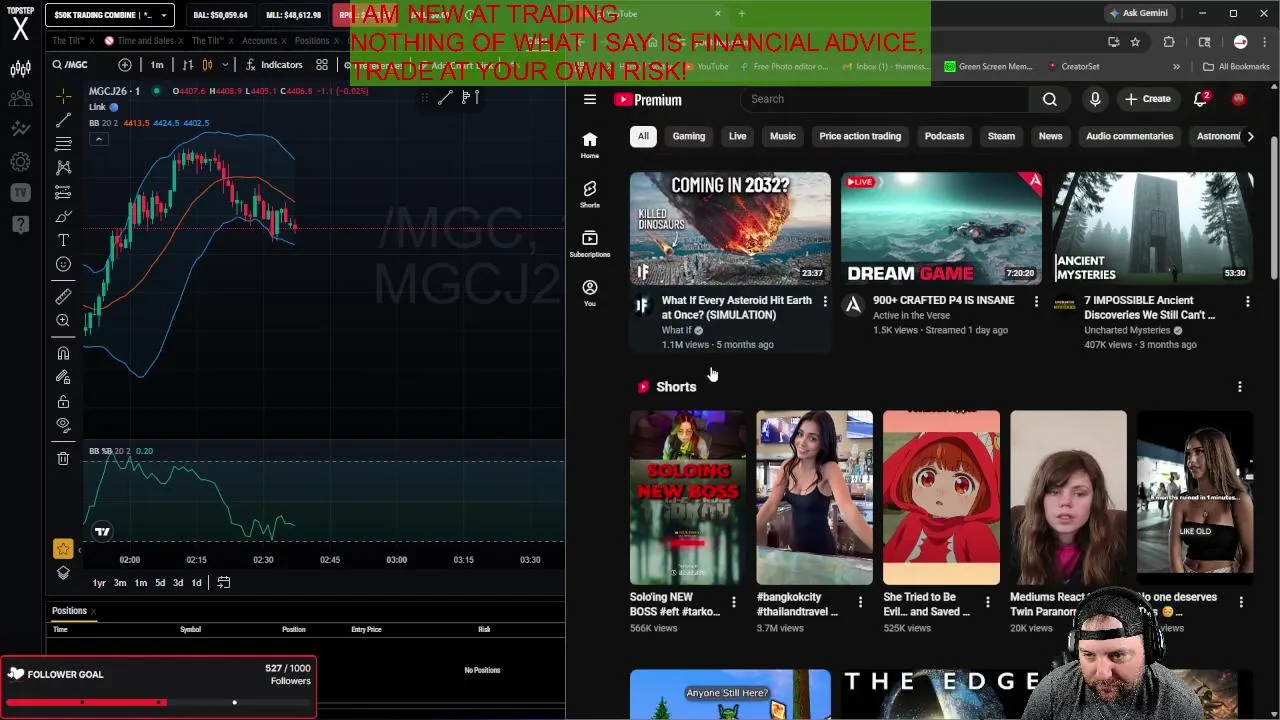Open the TopstepX settings gear
This screenshot has width=1280, height=720.
[20, 161]
